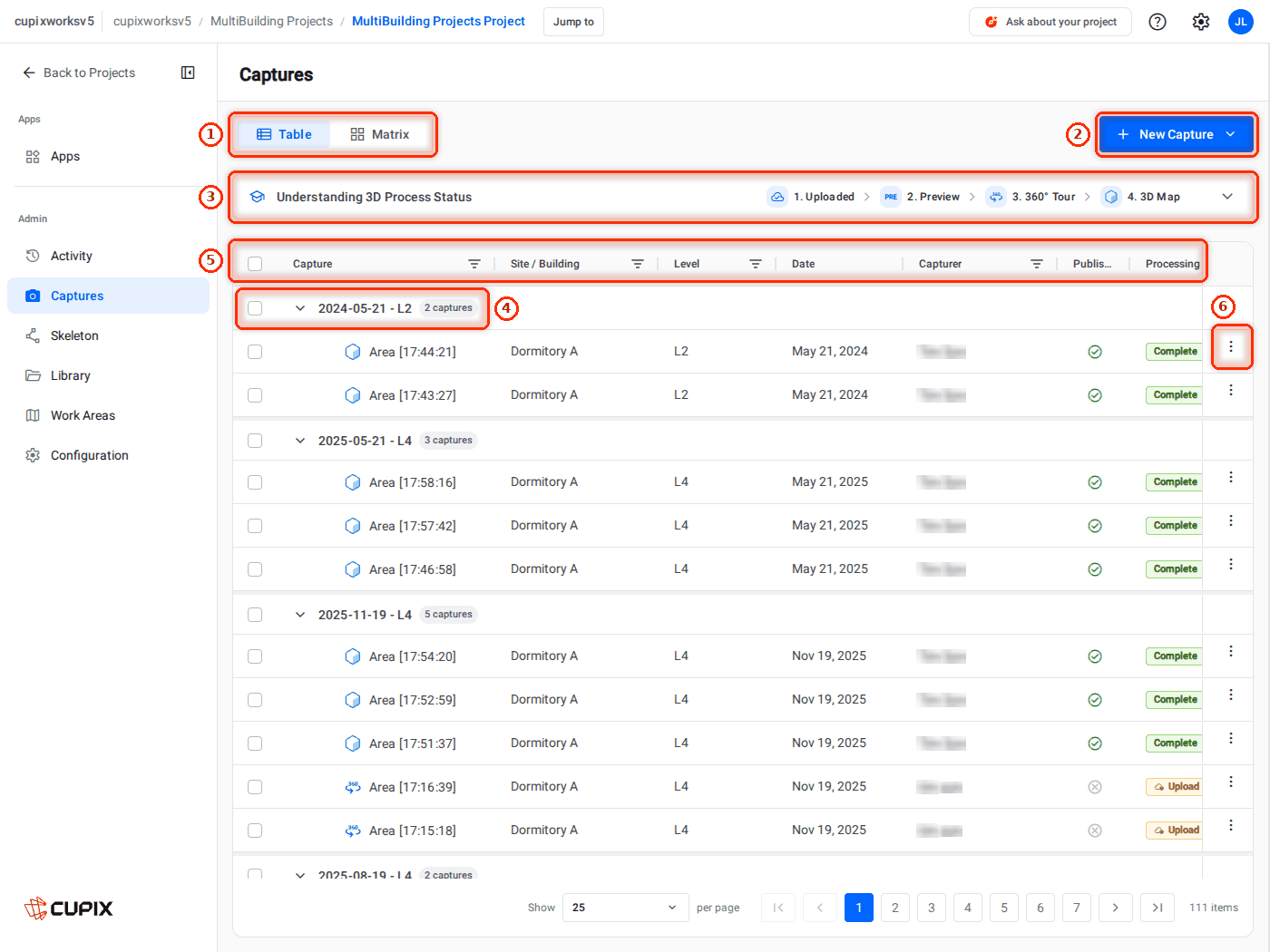
Task: Collapse the sidebar panel icon
Action: (188, 73)
